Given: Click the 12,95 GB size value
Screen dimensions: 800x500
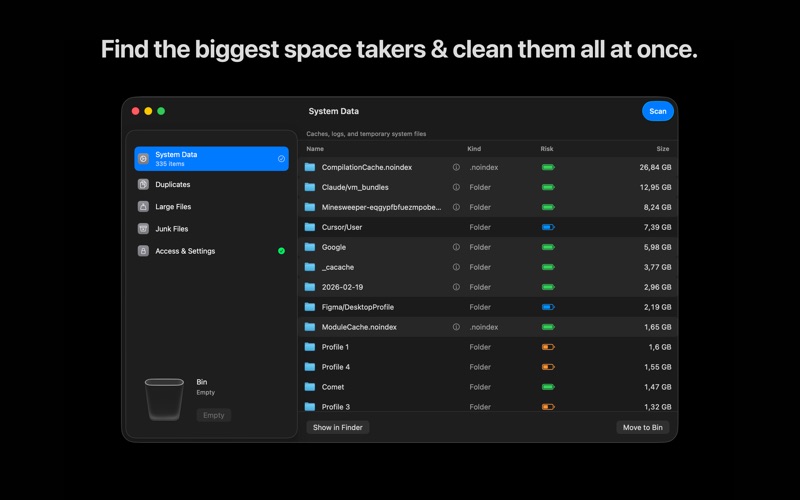Looking at the screenshot, I should coord(655,187).
